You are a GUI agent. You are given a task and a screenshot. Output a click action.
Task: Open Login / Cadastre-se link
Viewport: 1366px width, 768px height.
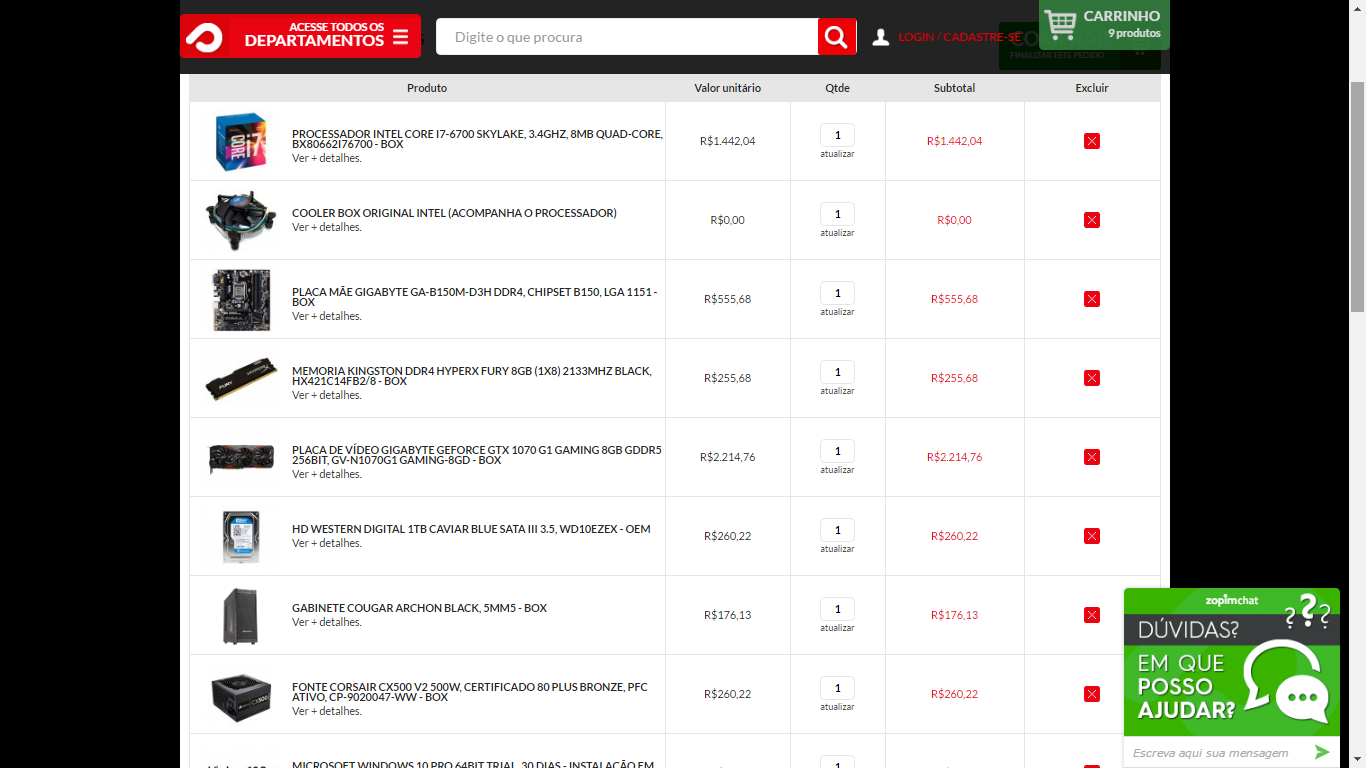[960, 37]
